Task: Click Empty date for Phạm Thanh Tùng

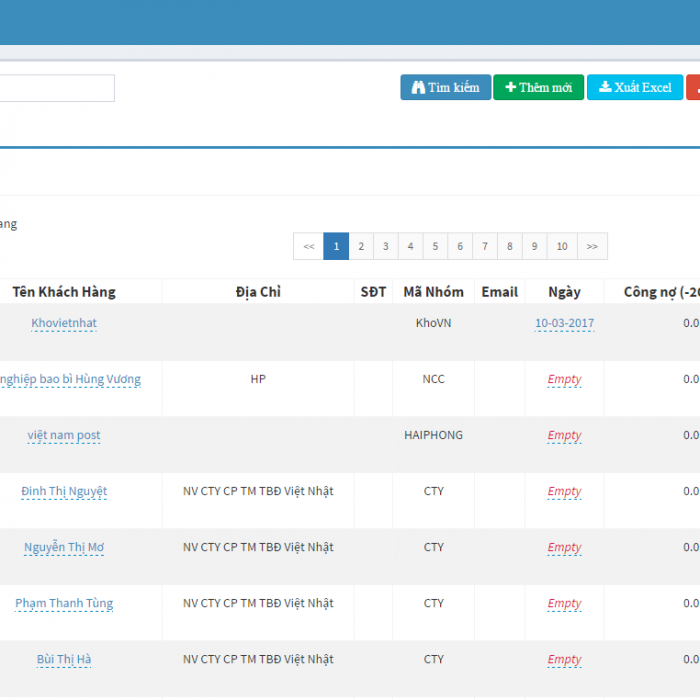Action: click(564, 603)
